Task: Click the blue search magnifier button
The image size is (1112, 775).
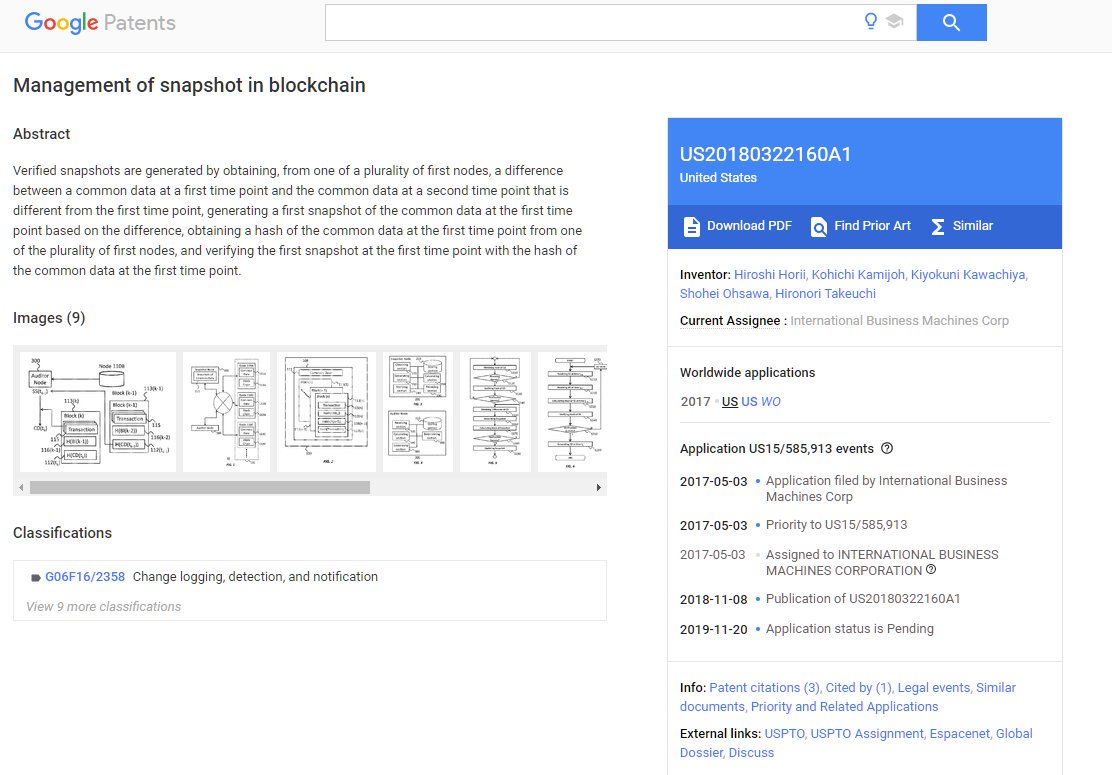Action: (x=951, y=23)
